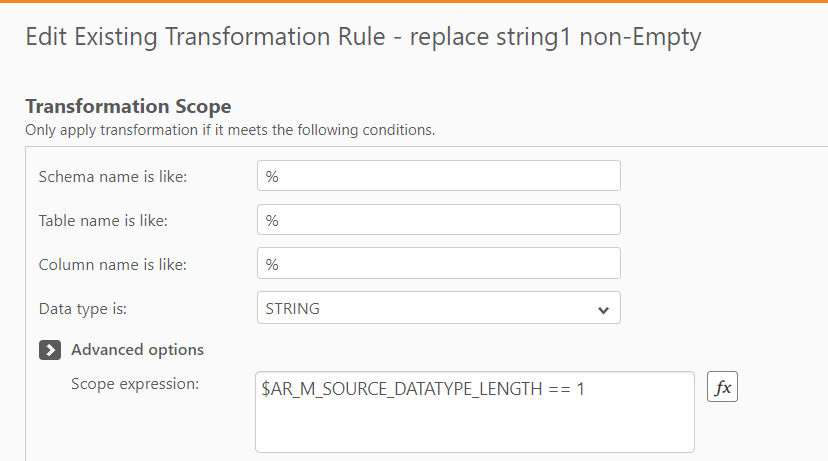Click the Only apply transformation description text
Screen dimensions: 828x461
pyautogui.click(x=230, y=130)
